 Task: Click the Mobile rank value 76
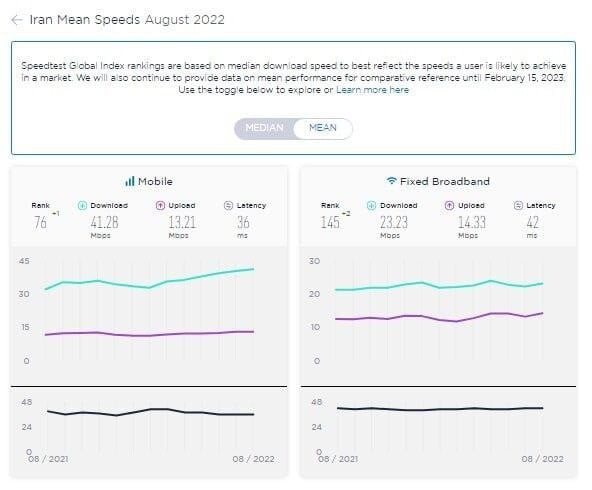pyautogui.click(x=40, y=222)
